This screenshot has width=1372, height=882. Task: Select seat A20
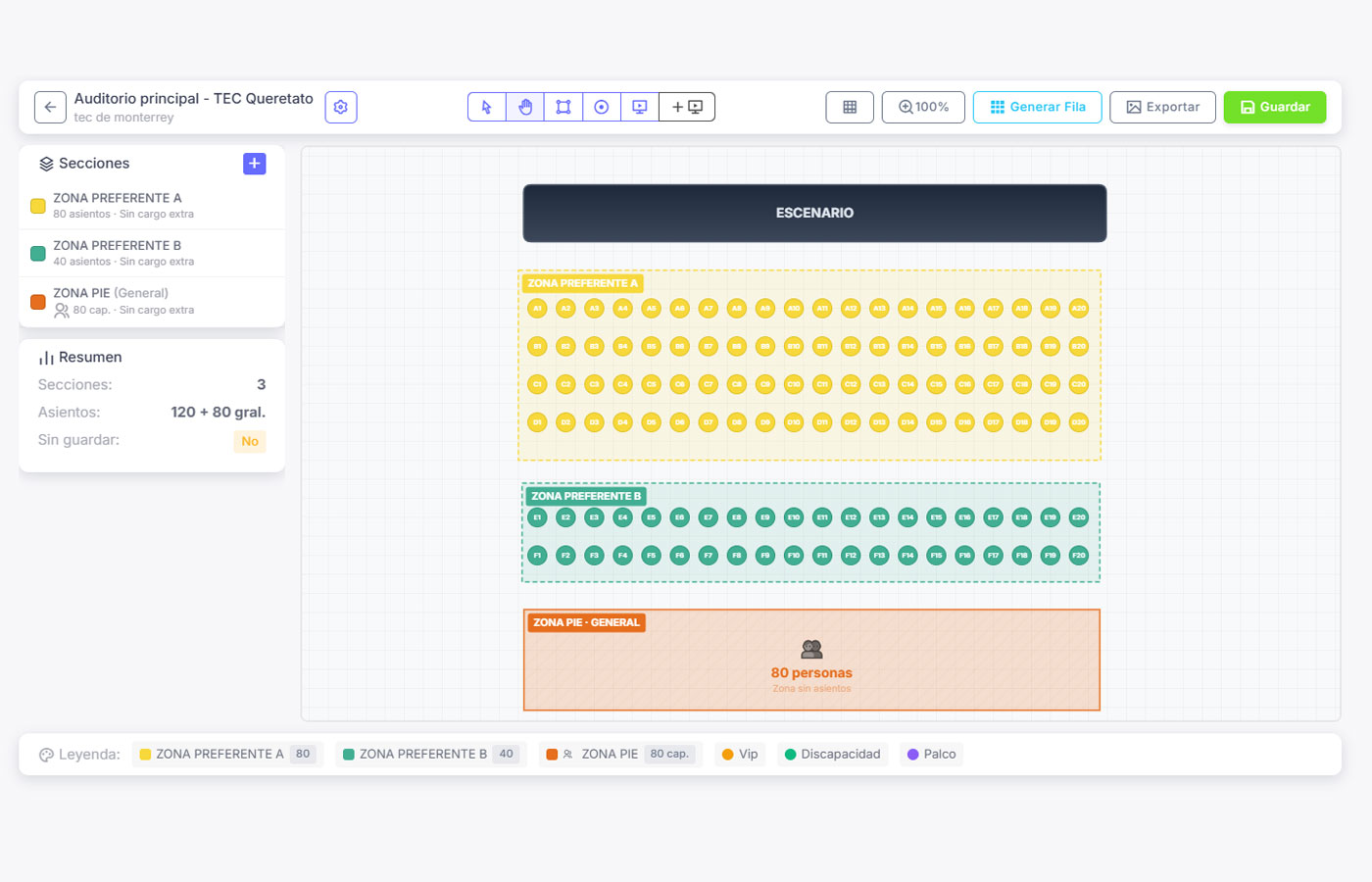(1079, 309)
